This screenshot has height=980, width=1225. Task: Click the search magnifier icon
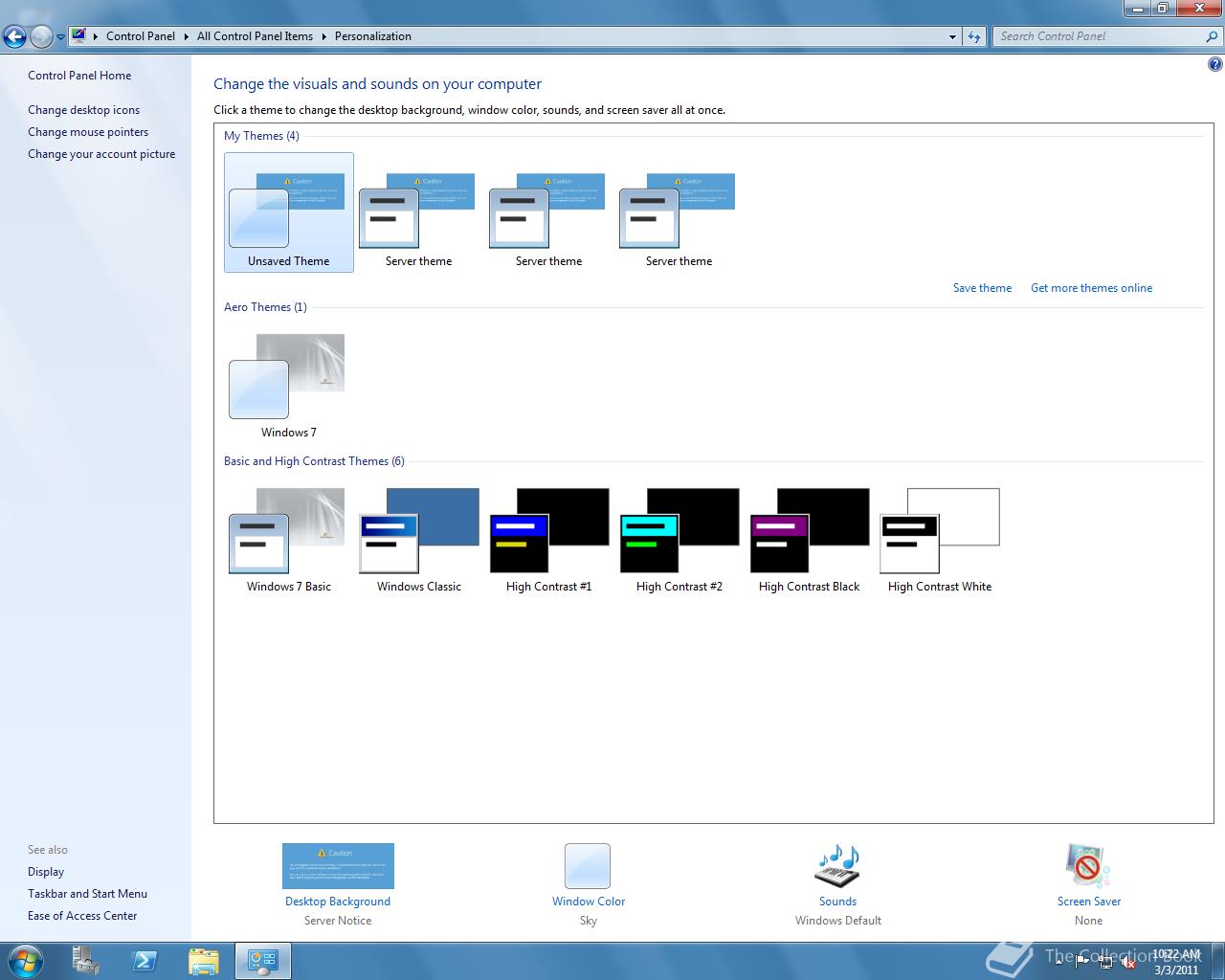1213,36
